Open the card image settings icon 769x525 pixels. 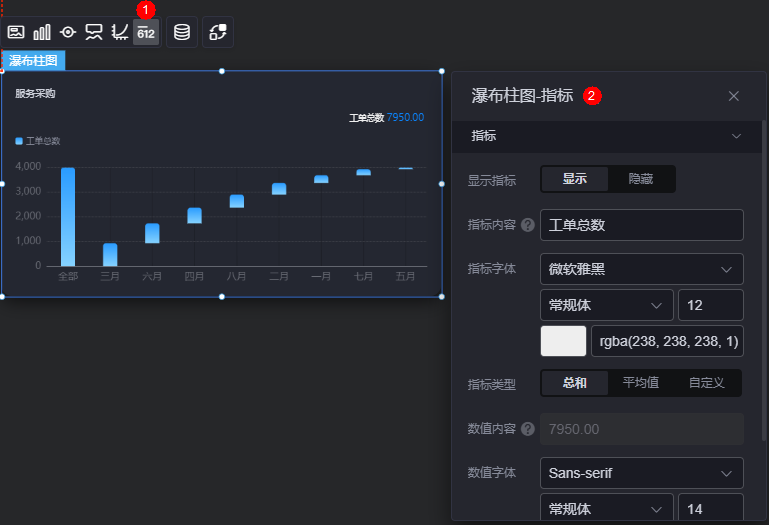click(16, 32)
